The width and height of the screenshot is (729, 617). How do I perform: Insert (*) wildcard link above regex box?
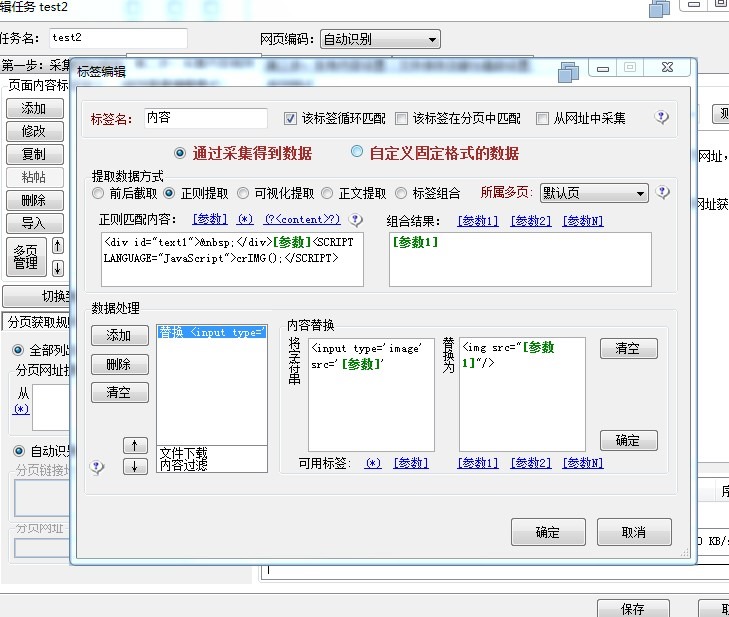pos(245,219)
